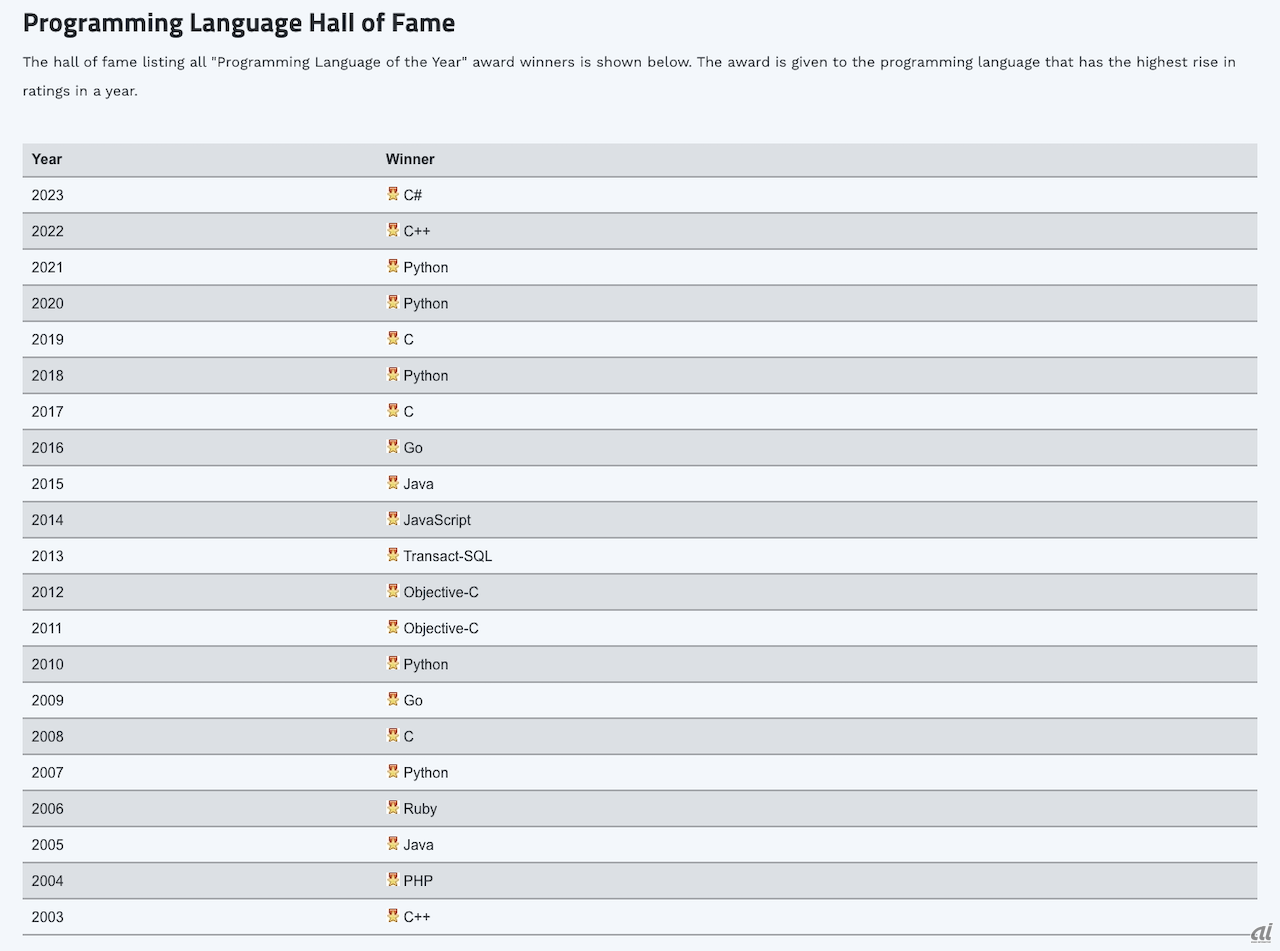
Task: Click the Programming Language Hall of Fame heading
Action: pos(239,22)
